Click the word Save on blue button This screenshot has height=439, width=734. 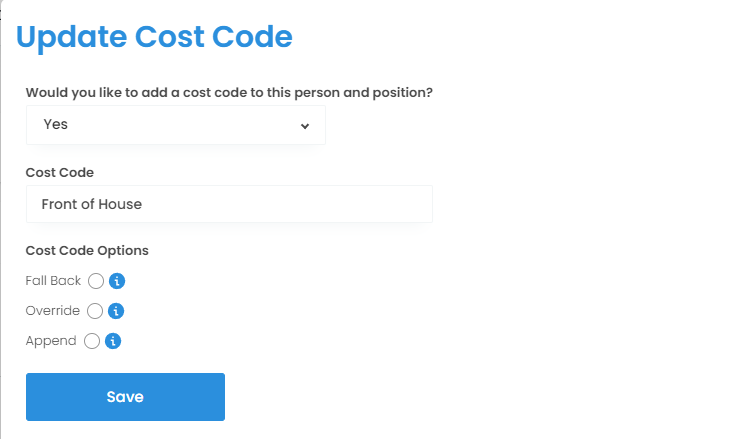pos(125,397)
